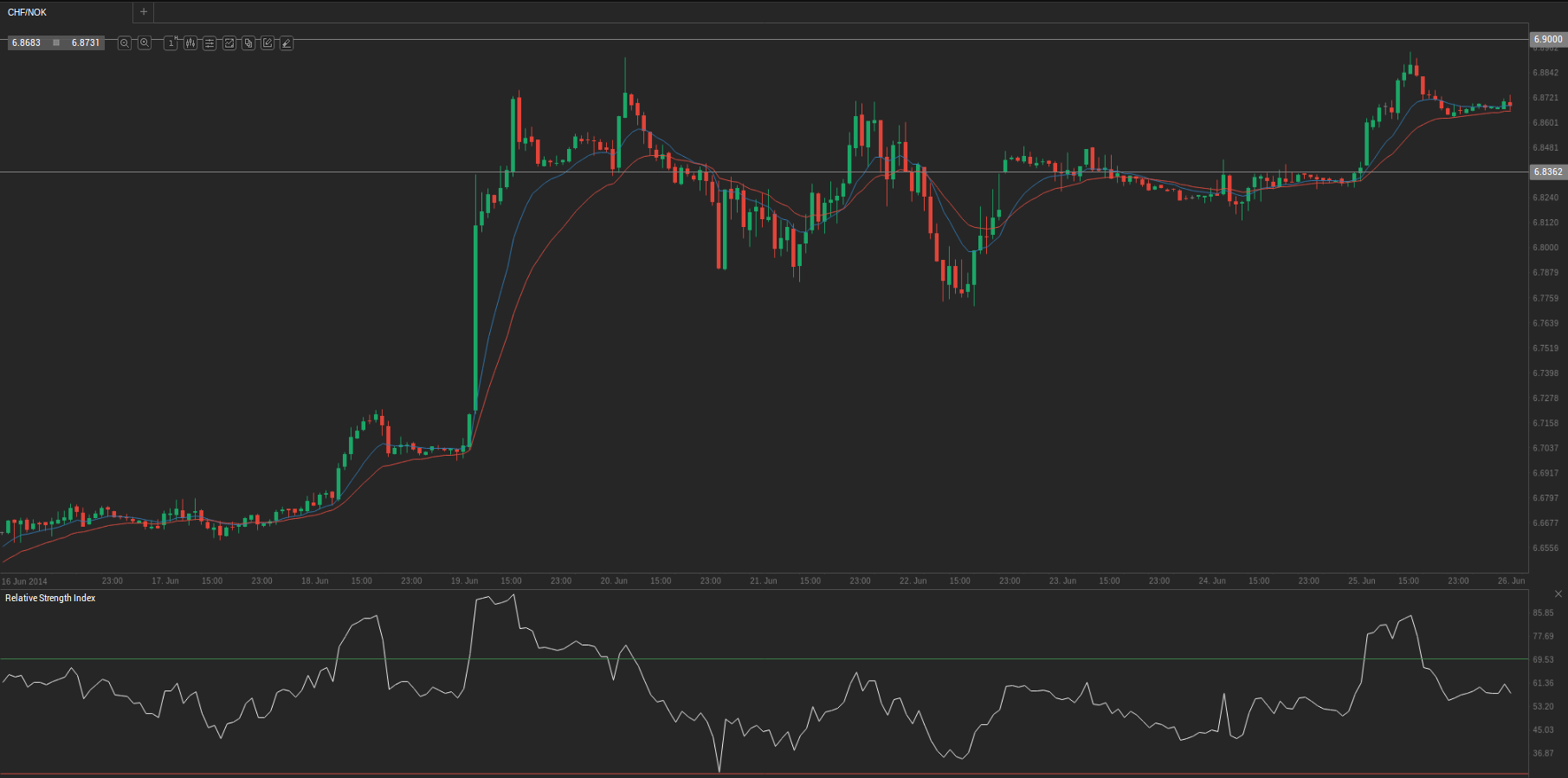1568x778 pixels.
Task: Click the '20. Jun' time axis label
Action: [x=614, y=580]
